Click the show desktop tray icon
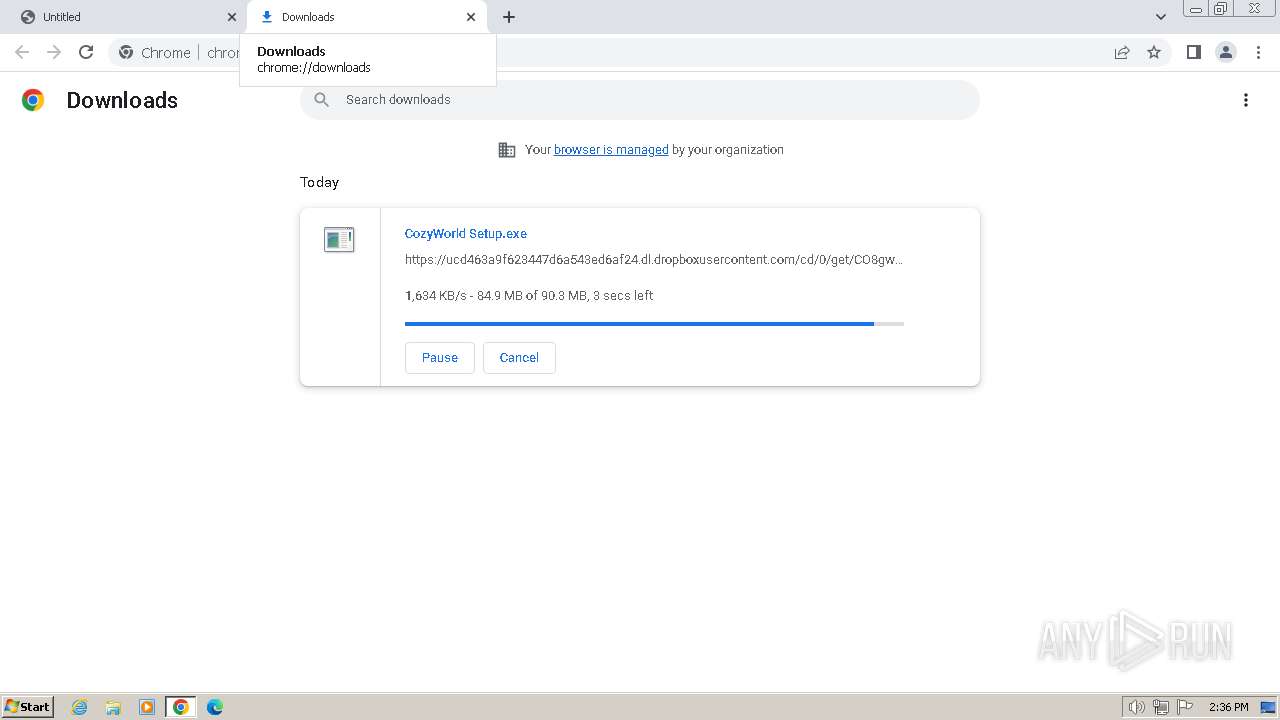 (x=1268, y=707)
